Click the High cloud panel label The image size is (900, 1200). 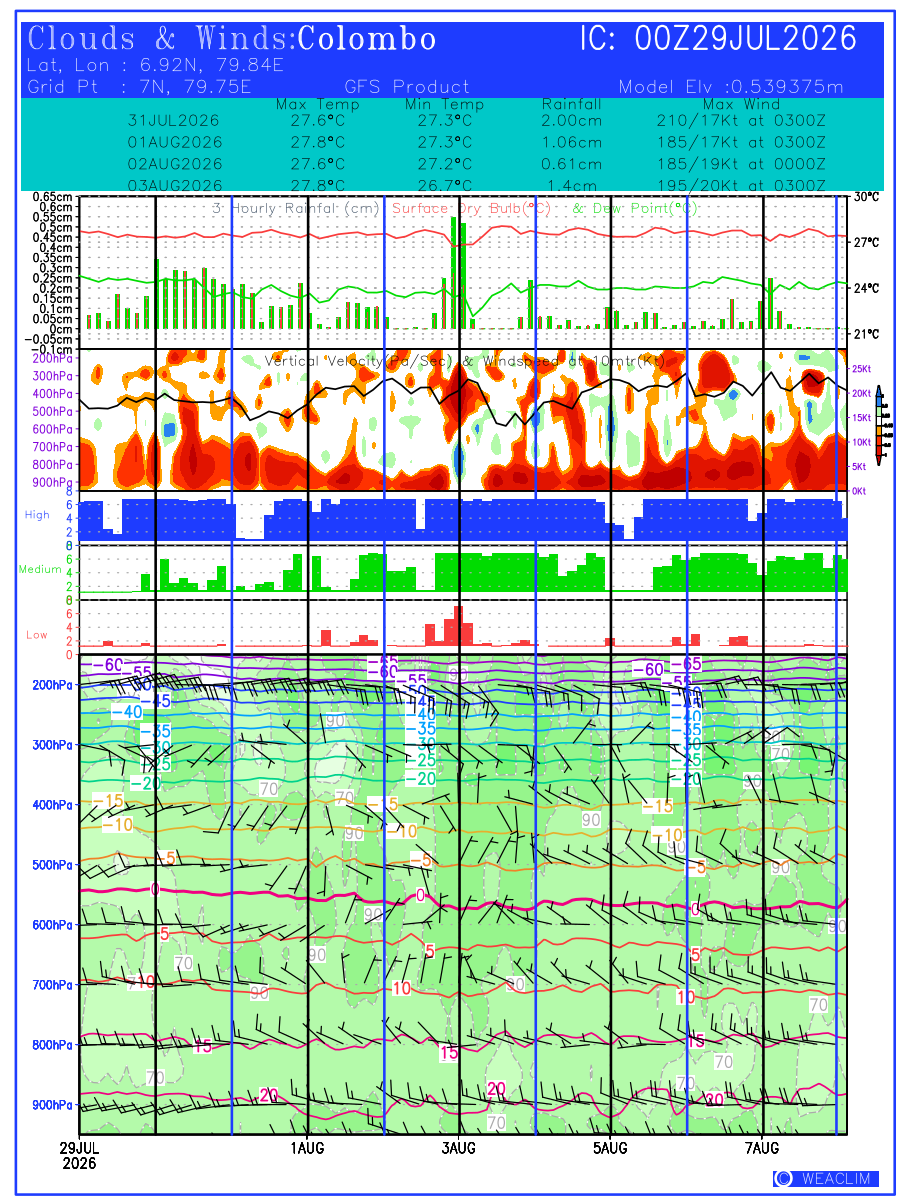37,514
